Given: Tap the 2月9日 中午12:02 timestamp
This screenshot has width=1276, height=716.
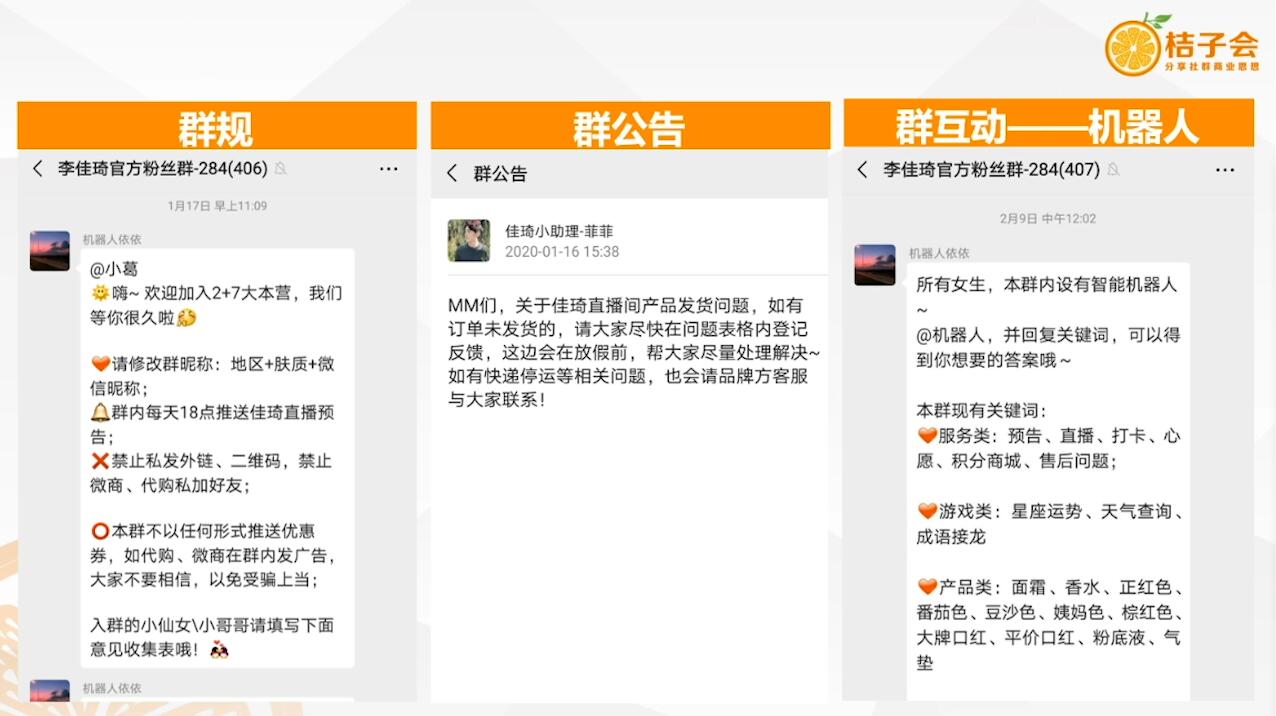Looking at the screenshot, I should coord(1047,218).
